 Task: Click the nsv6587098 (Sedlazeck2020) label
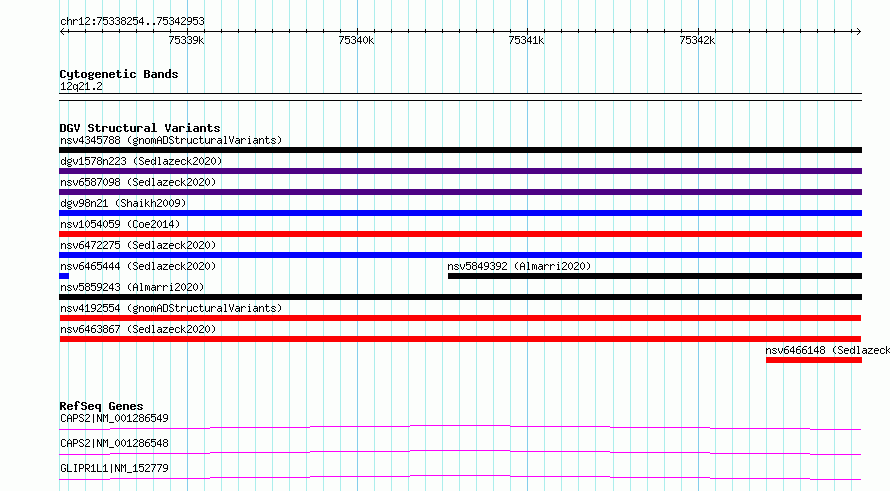138,182
